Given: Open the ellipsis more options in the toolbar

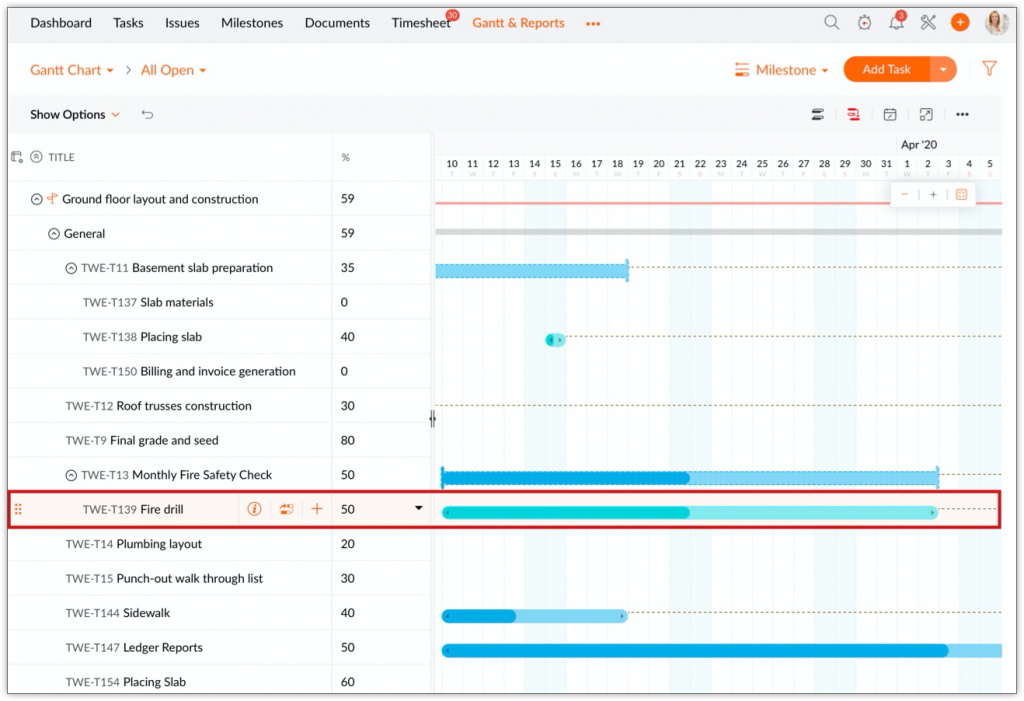Looking at the screenshot, I should (961, 114).
